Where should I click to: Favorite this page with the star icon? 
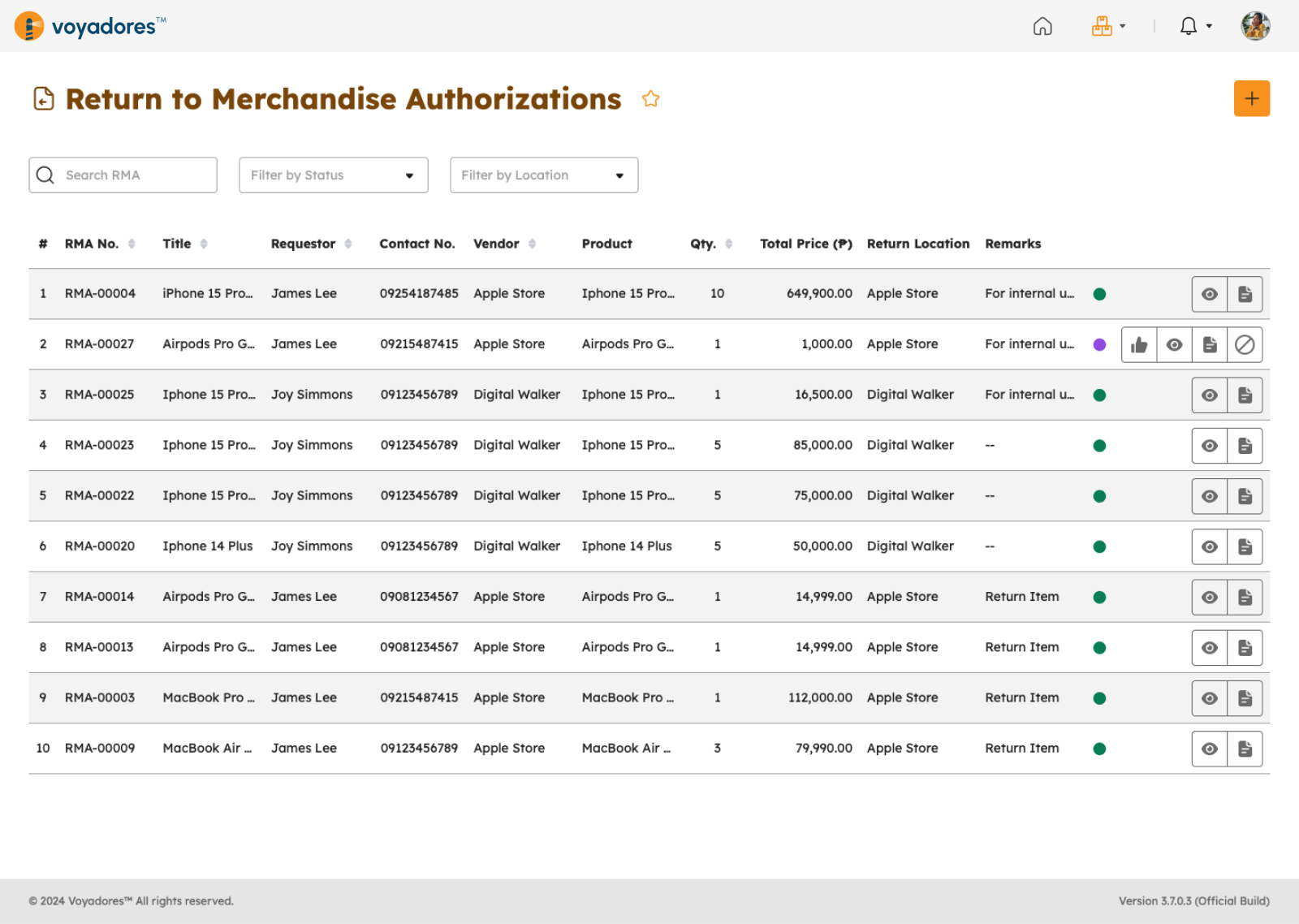(x=650, y=99)
